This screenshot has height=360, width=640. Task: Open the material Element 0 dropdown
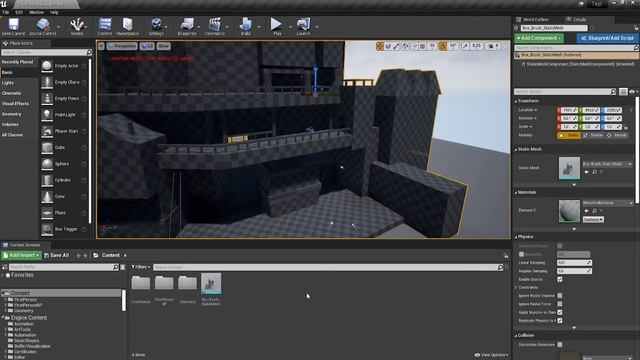607,203
